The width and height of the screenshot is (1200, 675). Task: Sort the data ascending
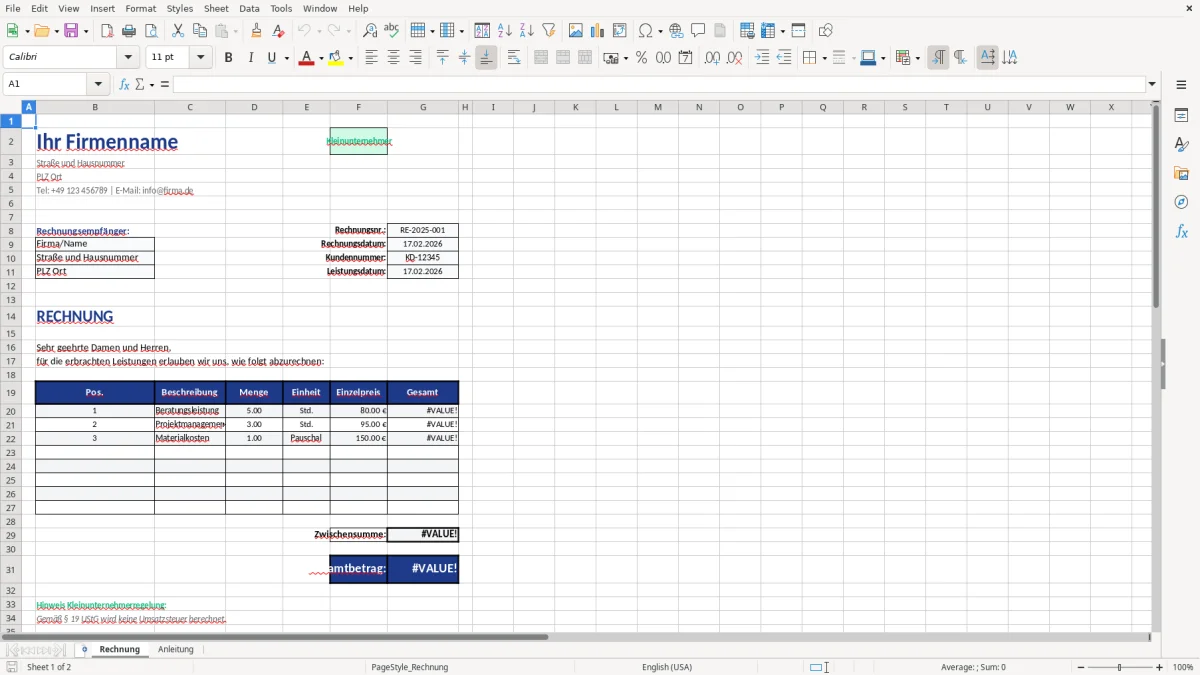tap(504, 30)
